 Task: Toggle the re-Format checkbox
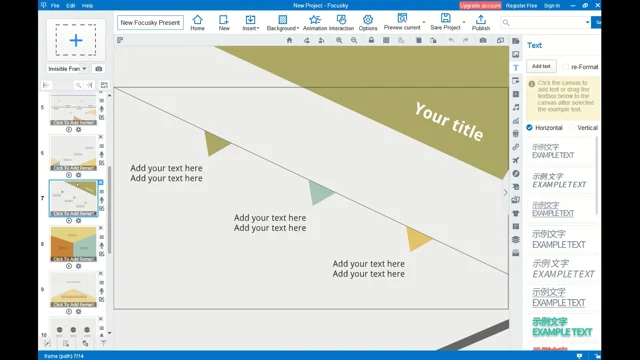[565, 67]
